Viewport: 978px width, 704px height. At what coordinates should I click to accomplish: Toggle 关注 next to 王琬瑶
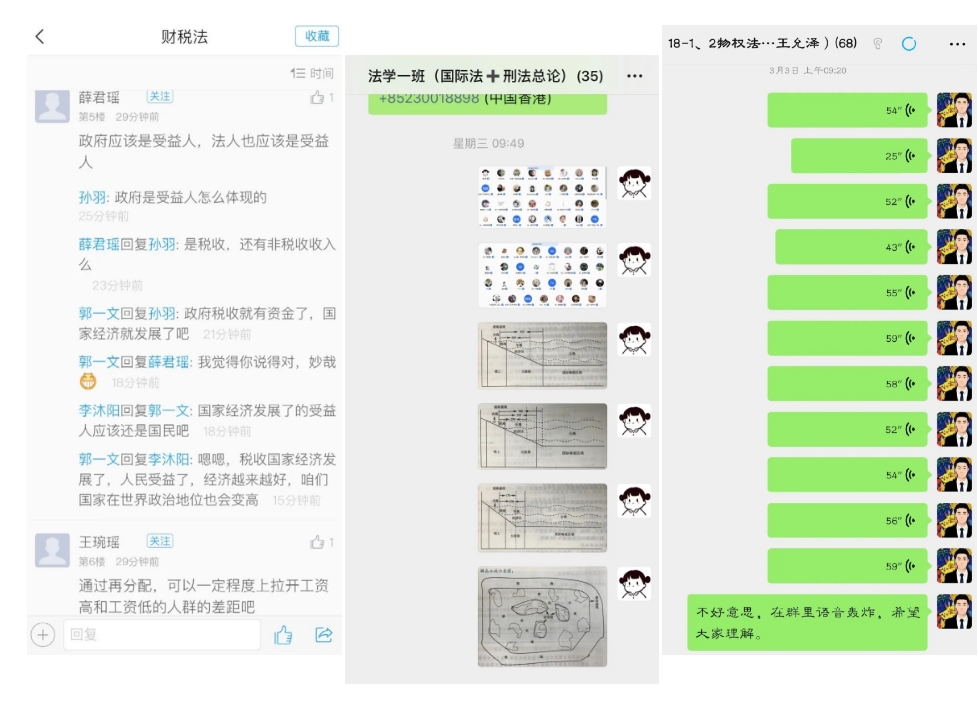[159, 541]
